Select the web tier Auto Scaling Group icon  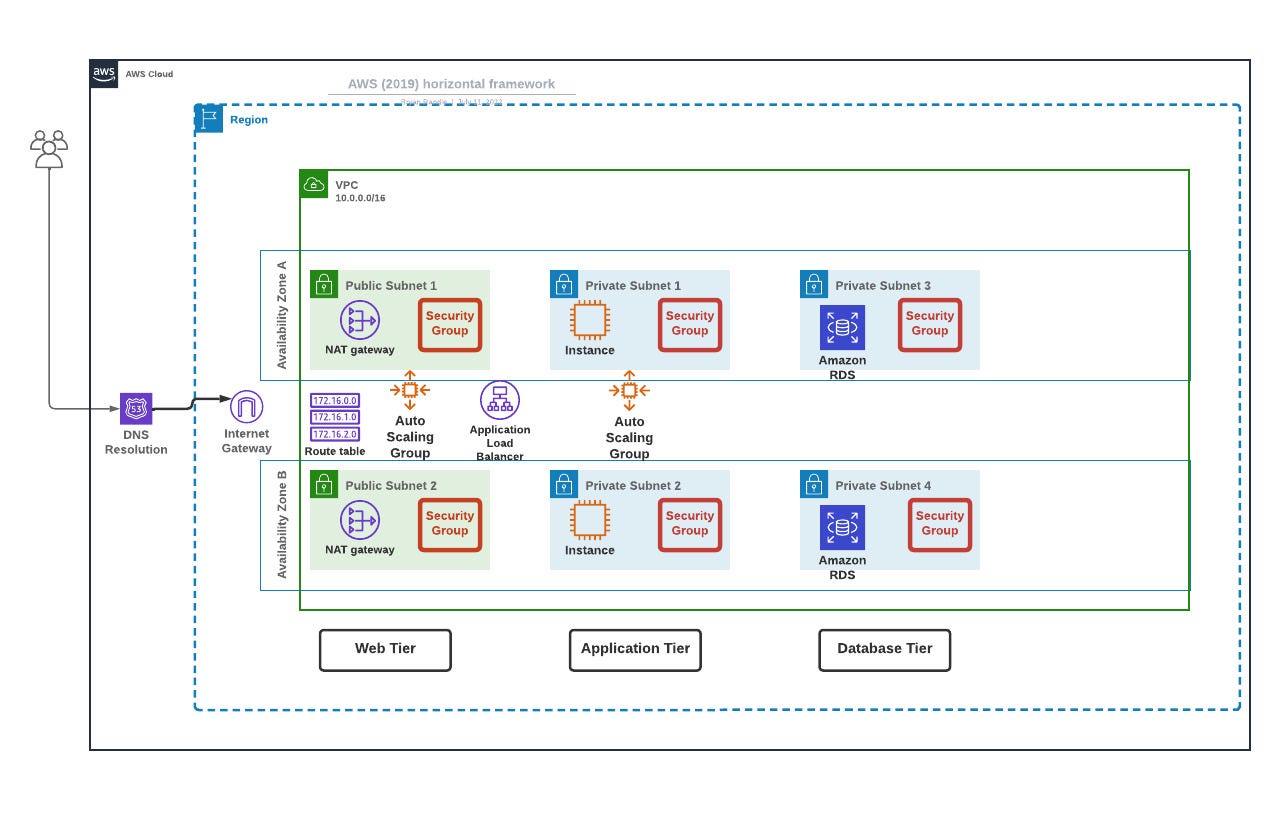click(x=411, y=390)
